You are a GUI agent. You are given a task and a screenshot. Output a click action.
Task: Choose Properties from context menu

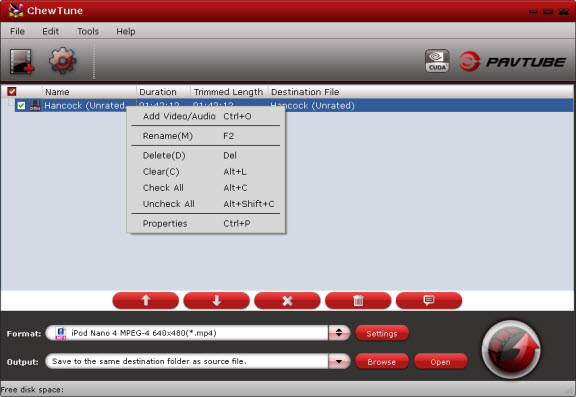point(206,224)
